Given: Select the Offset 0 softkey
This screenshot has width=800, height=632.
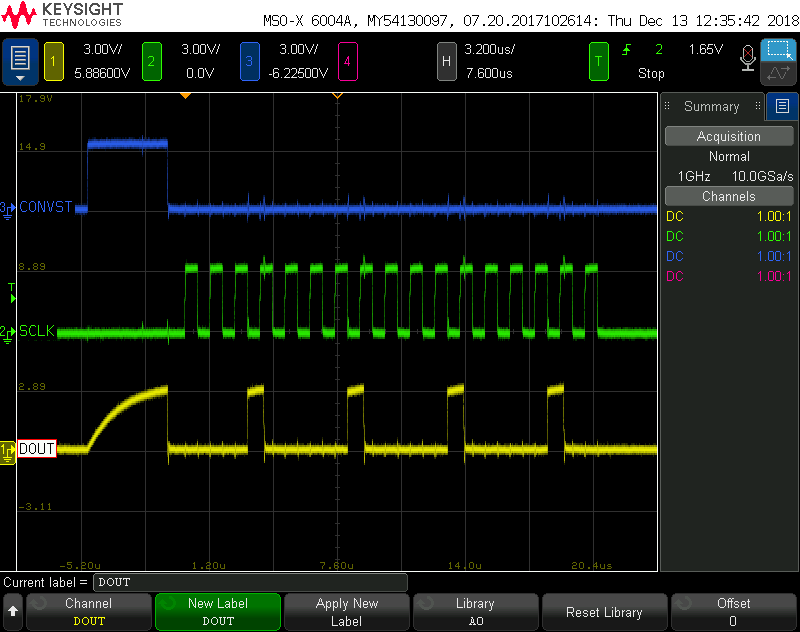Looking at the screenshot, I should [734, 612].
